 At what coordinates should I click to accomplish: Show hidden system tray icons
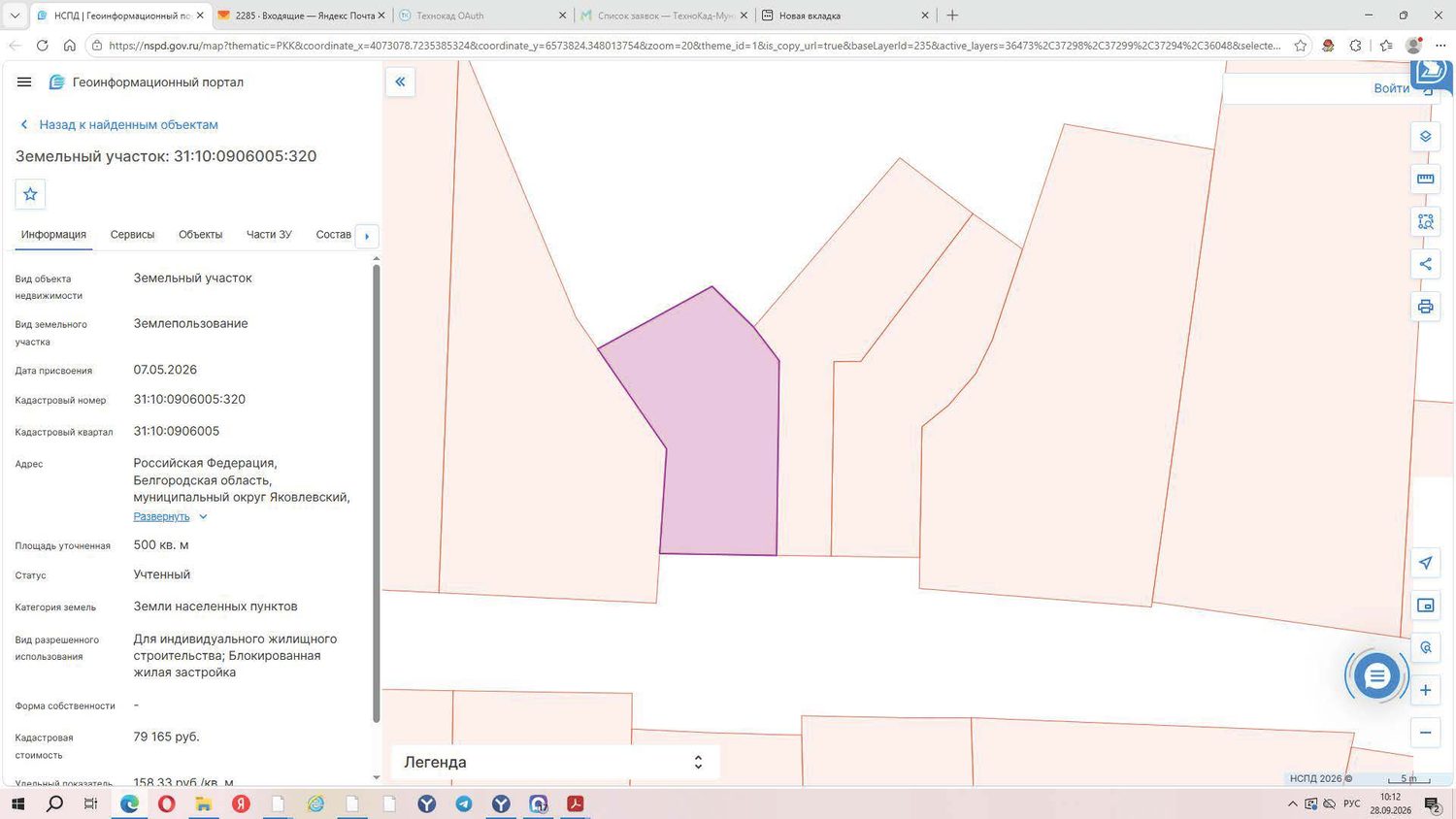(x=1292, y=803)
